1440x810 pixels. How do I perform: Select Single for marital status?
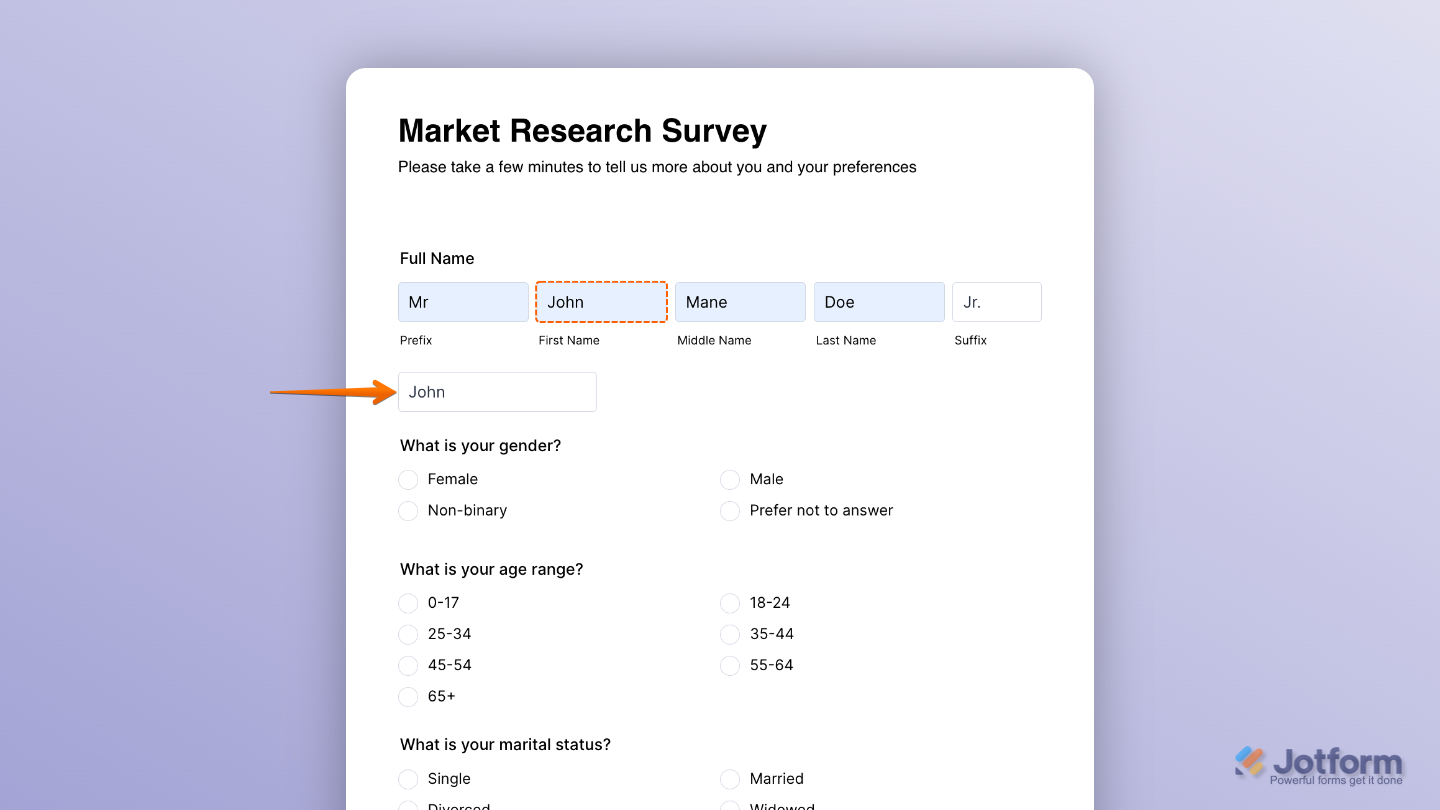click(408, 779)
